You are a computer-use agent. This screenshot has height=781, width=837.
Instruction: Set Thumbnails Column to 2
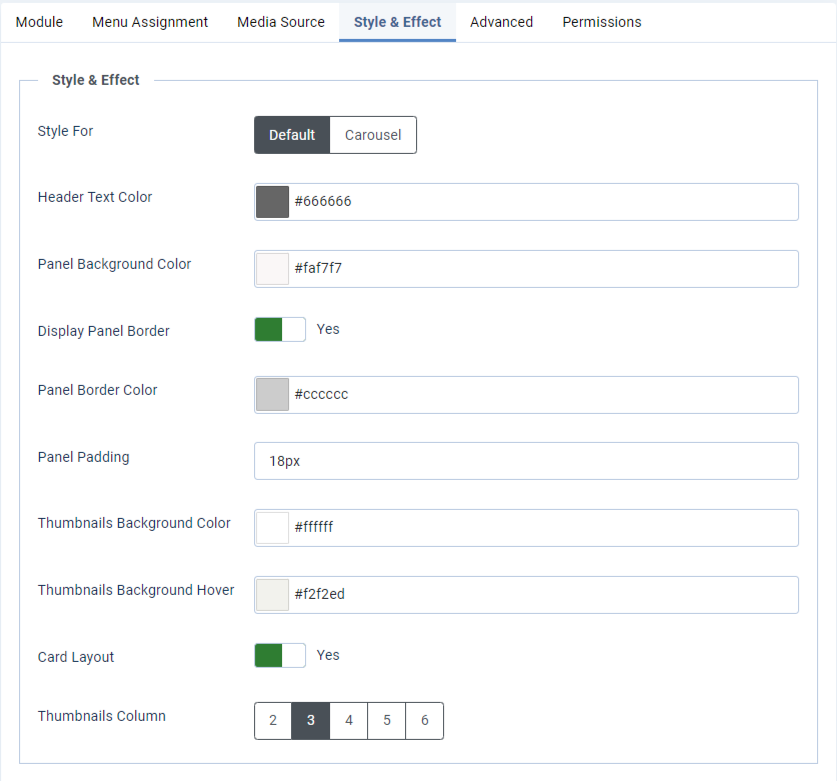[273, 721]
